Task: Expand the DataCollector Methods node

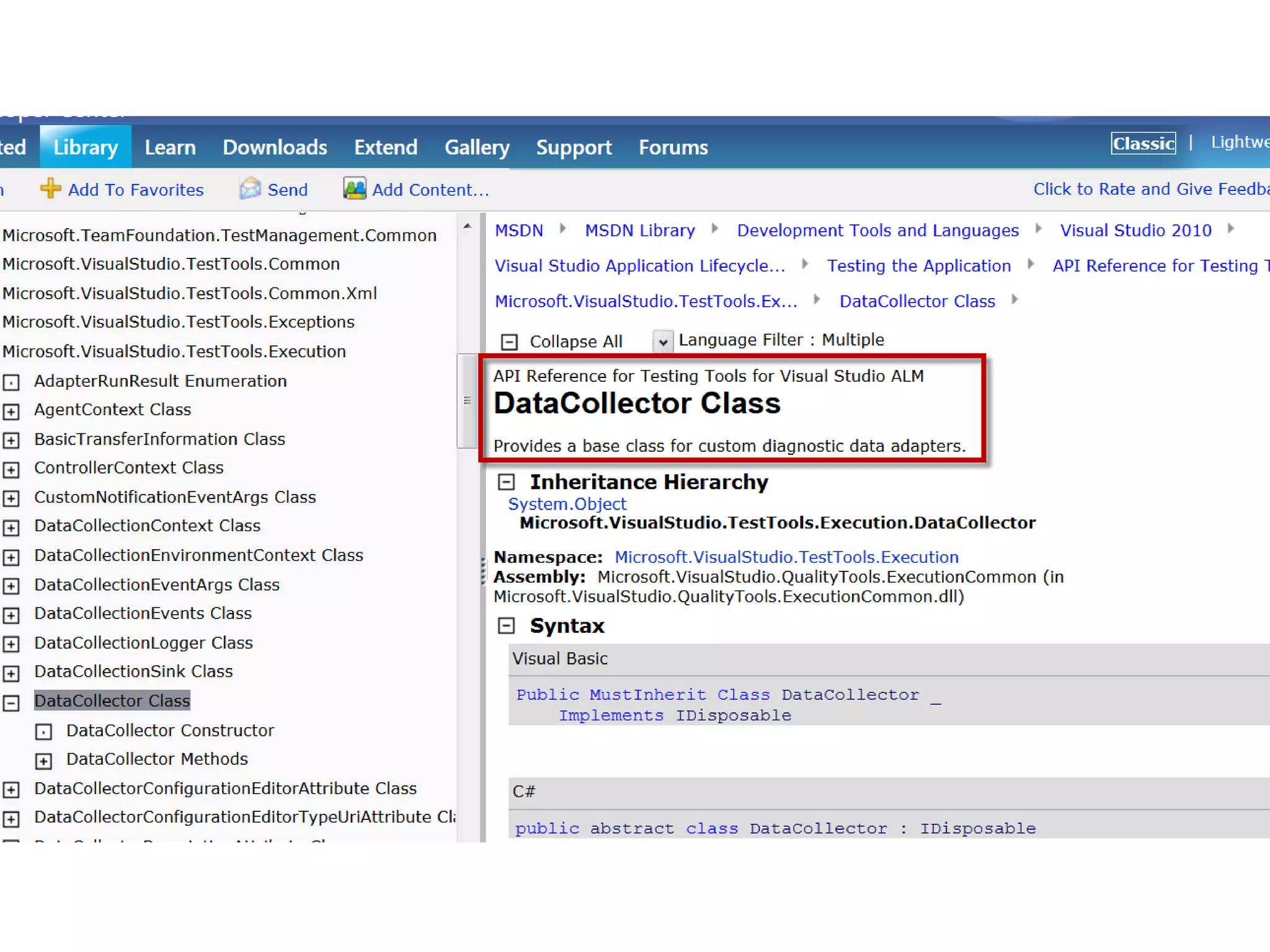Action: point(43,760)
